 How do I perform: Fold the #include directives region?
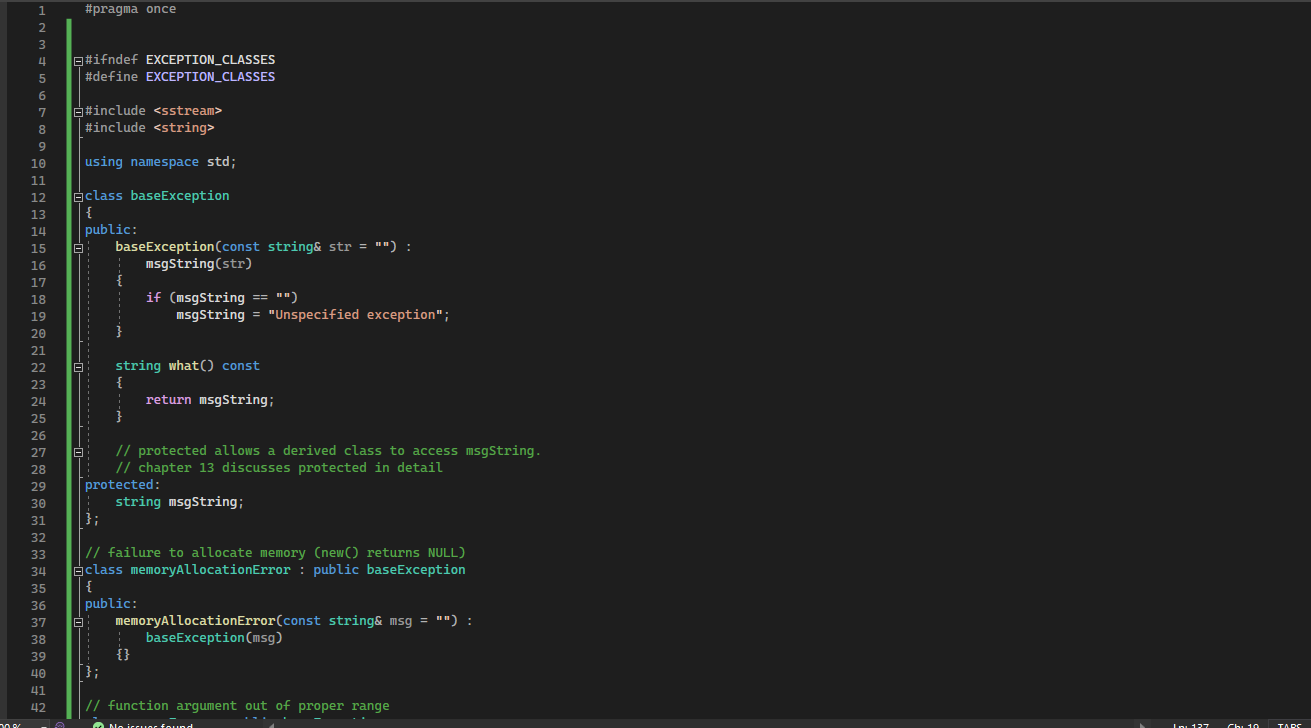77,112
